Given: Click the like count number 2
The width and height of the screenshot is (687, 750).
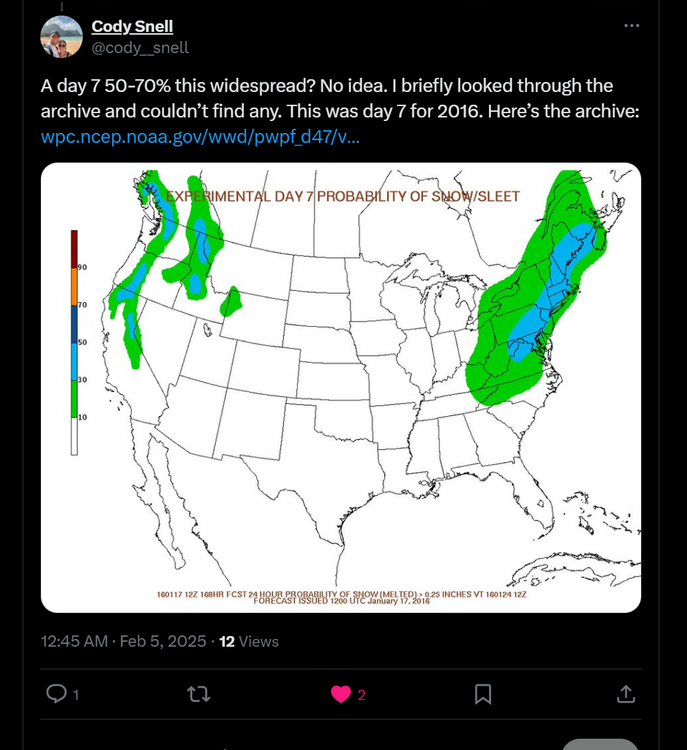Looking at the screenshot, I should pos(362,695).
